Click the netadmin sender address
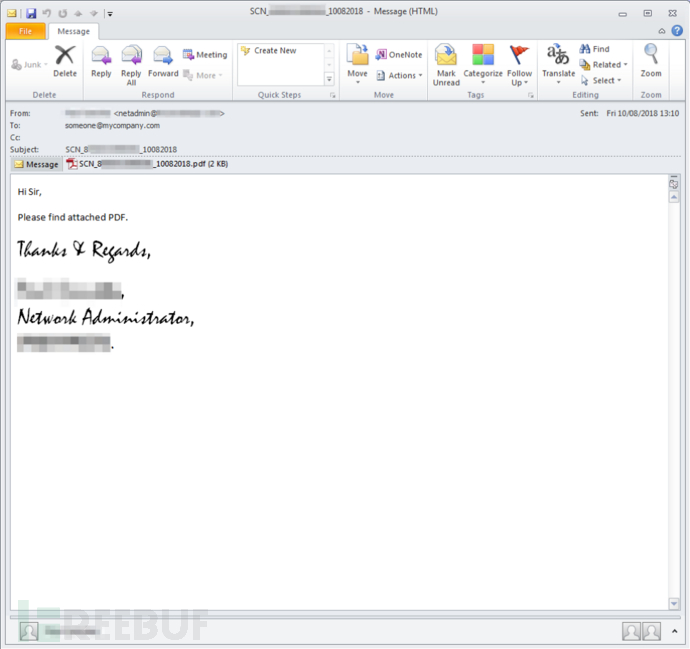The image size is (690, 649). (169, 114)
